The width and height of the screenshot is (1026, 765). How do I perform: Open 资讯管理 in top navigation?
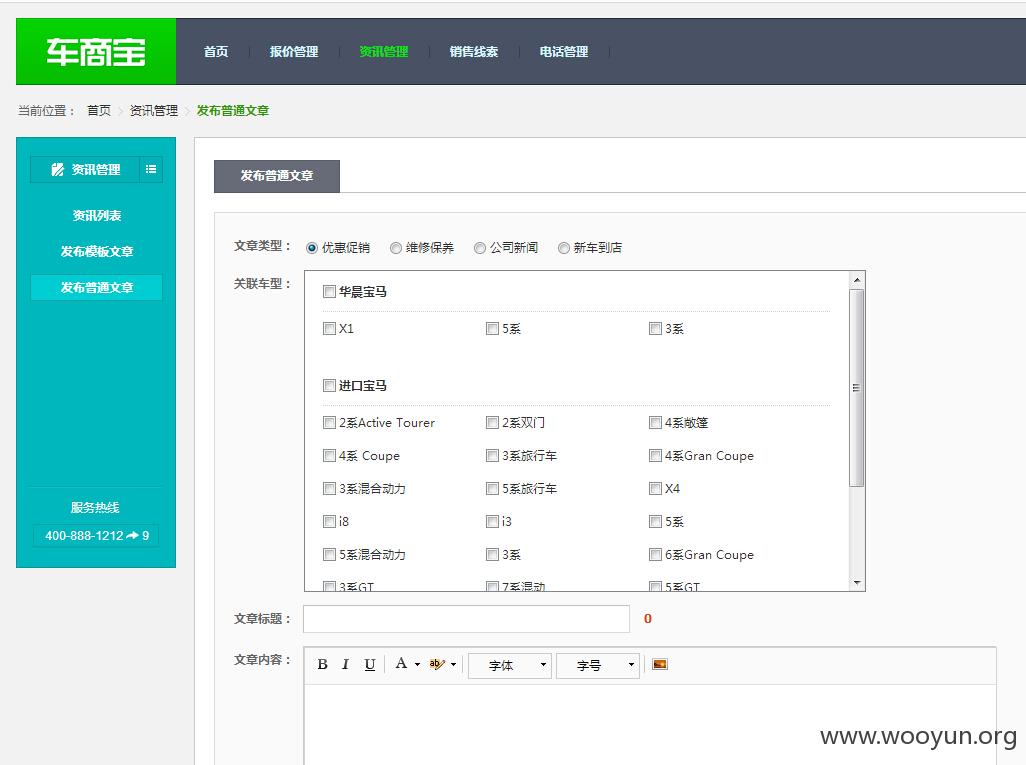pos(383,52)
